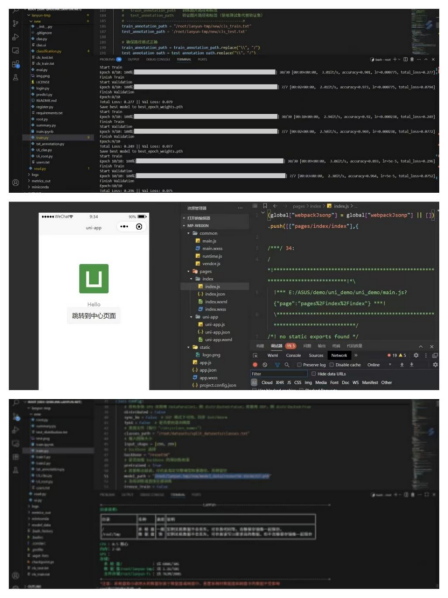Click the 跳转到中心页面 button

click(x=94, y=316)
